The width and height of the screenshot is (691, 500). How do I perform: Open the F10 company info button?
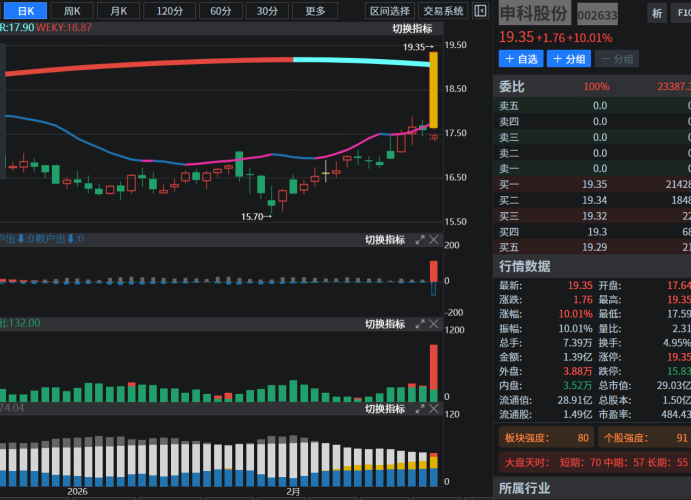(681, 14)
